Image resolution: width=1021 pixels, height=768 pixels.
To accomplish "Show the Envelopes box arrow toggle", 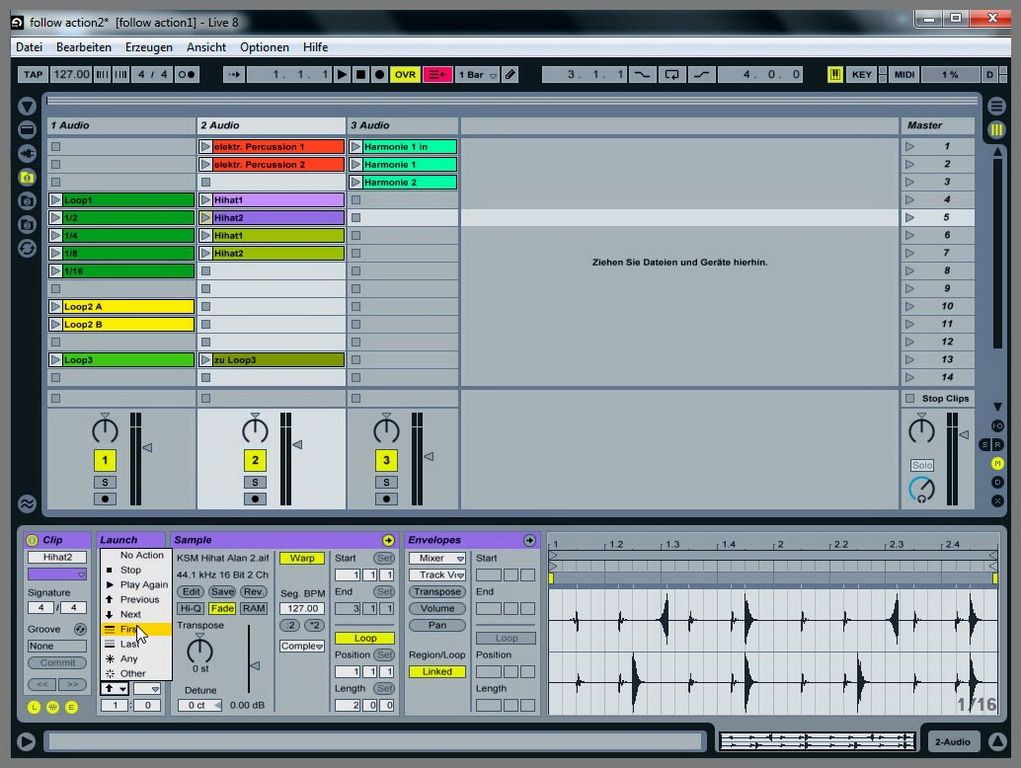I will pyautogui.click(x=529, y=540).
